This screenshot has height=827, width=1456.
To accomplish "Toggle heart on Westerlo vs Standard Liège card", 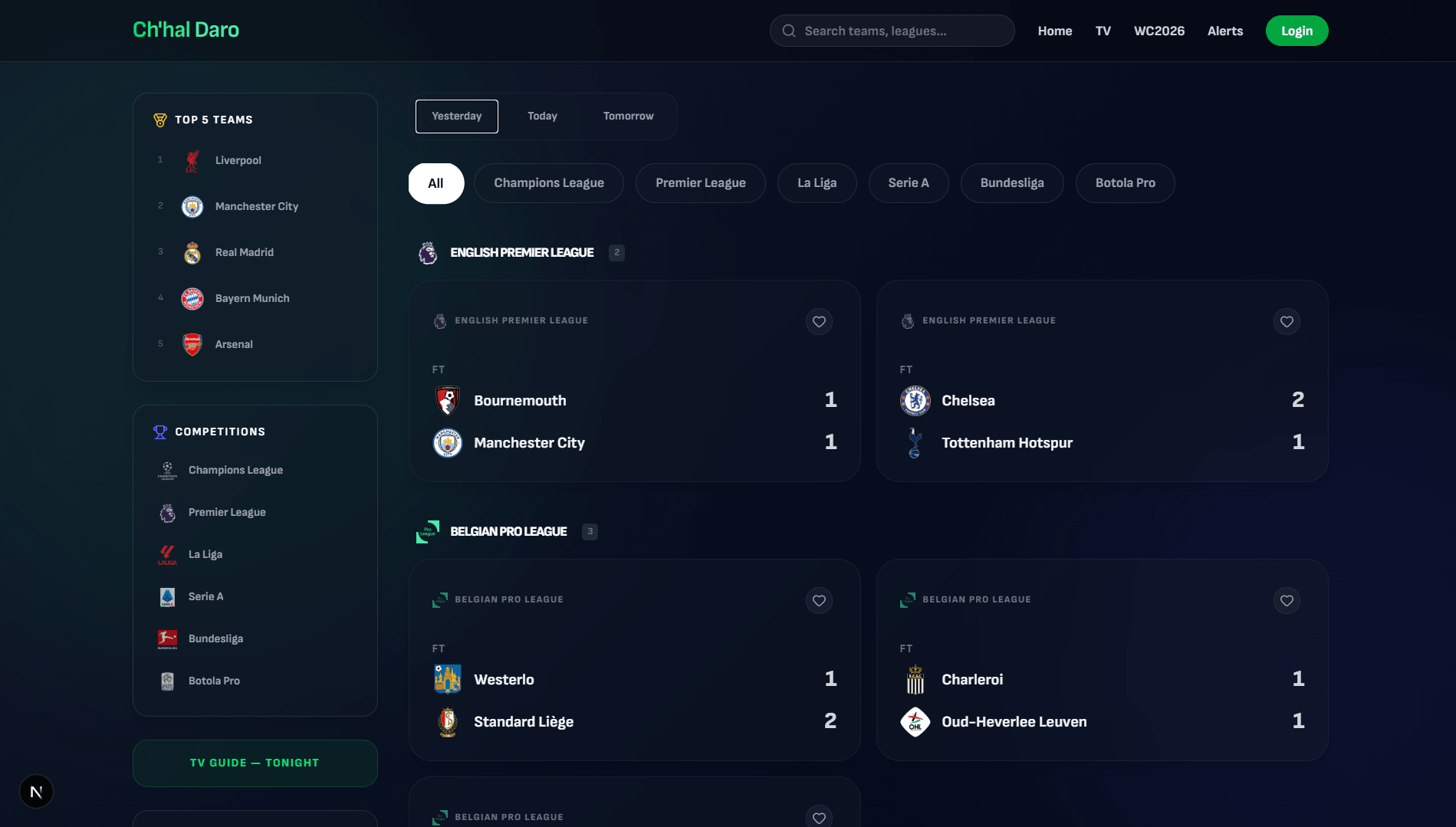I will pyautogui.click(x=819, y=601).
